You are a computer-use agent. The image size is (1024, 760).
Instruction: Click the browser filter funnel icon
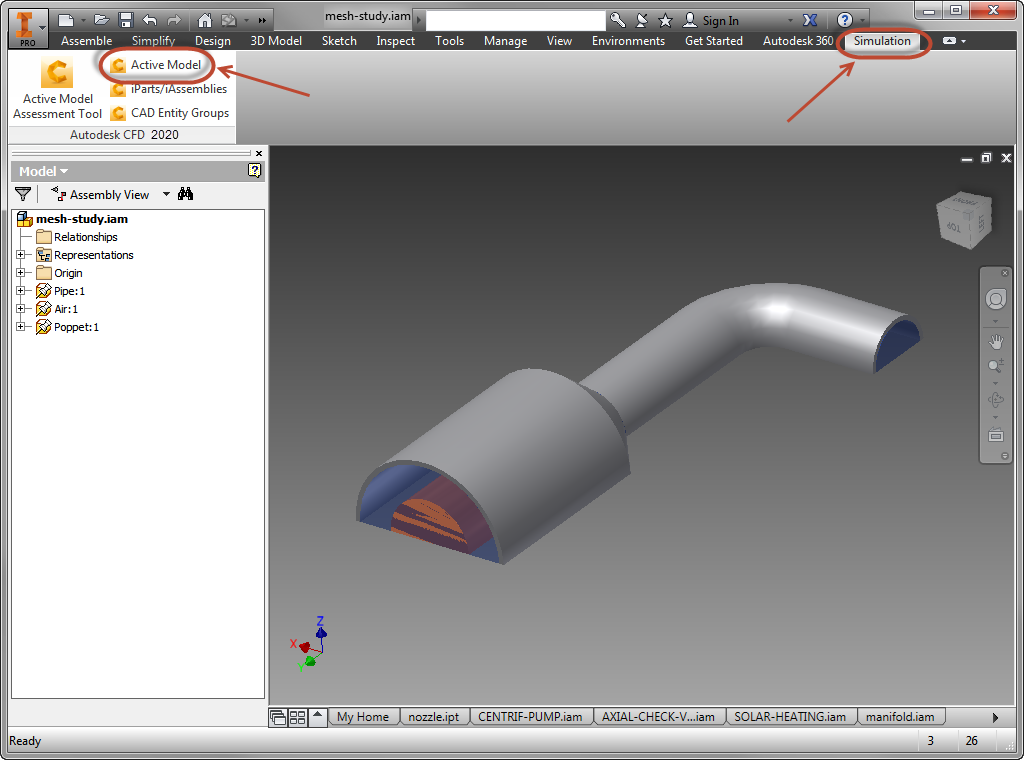pos(23,194)
